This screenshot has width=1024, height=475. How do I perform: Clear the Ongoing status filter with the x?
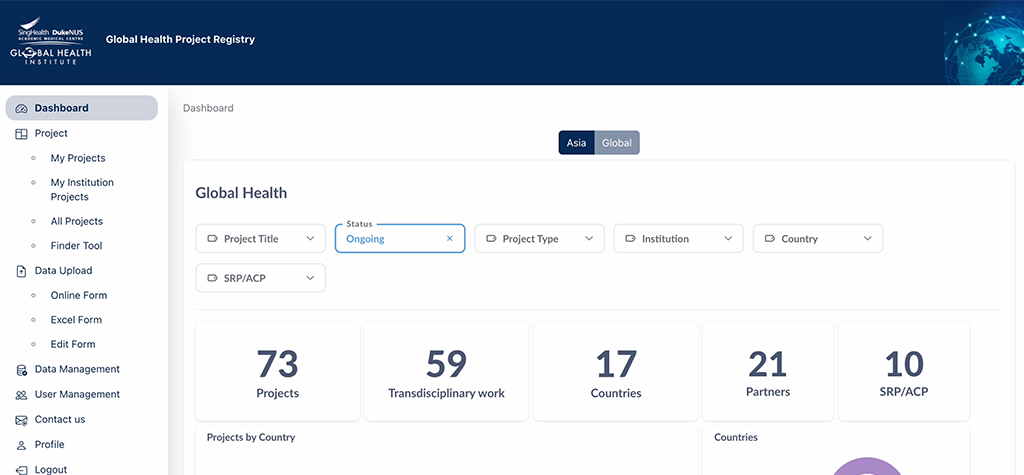click(x=449, y=238)
